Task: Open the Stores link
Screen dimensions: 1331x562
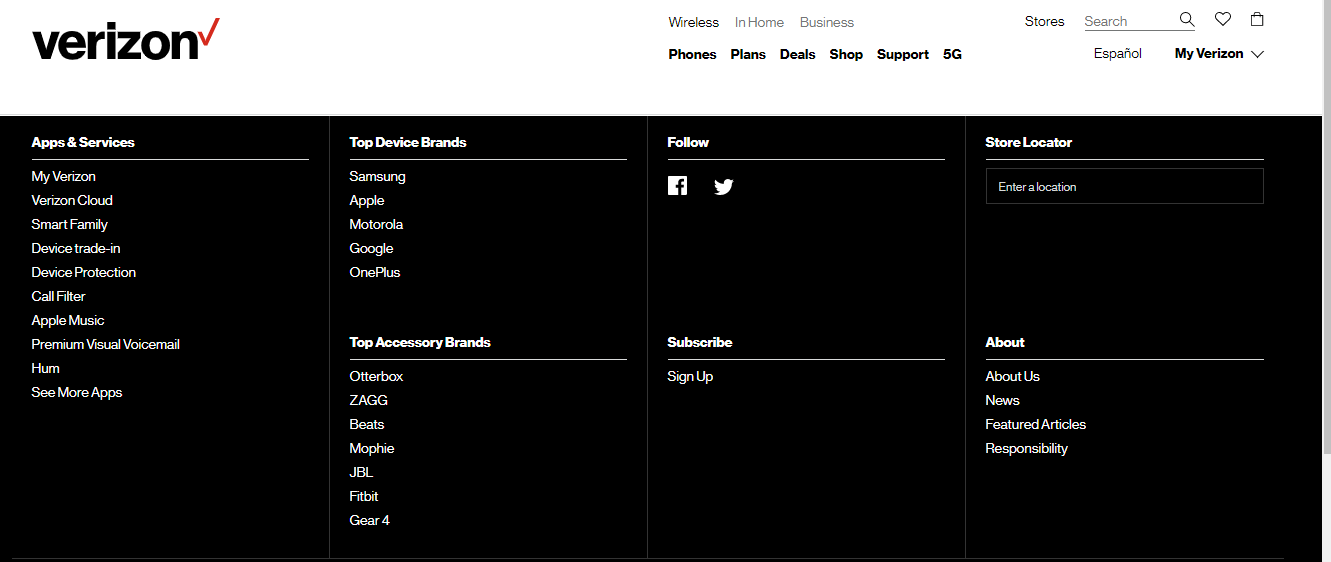Action: pyautogui.click(x=1044, y=21)
